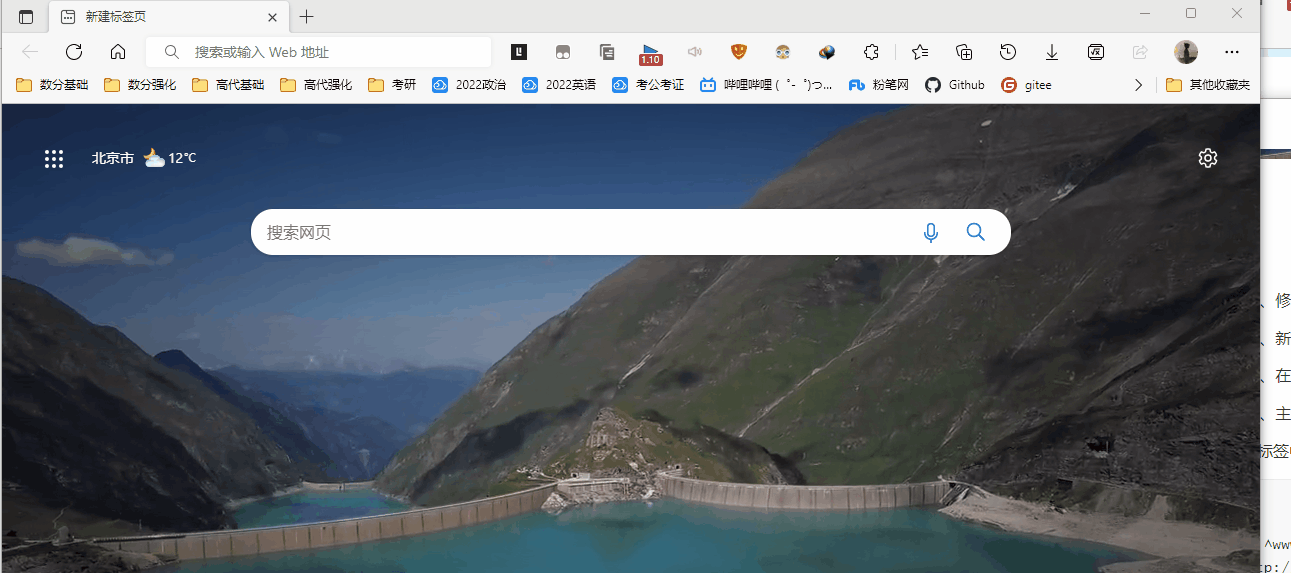Expand the hidden bookmarks overflow chevron
This screenshot has width=1291, height=573.
click(1138, 85)
